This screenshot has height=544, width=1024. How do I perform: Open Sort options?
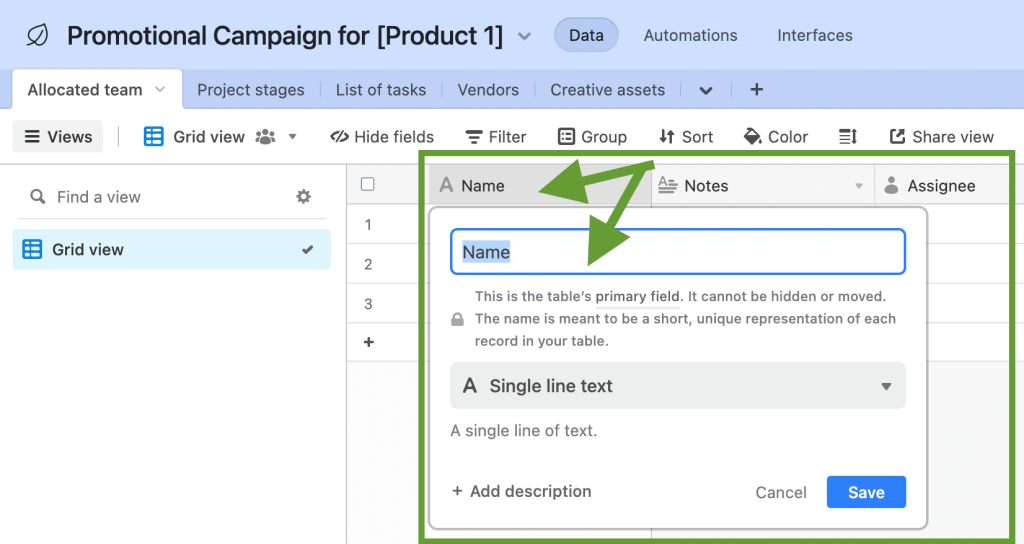(x=667, y=137)
